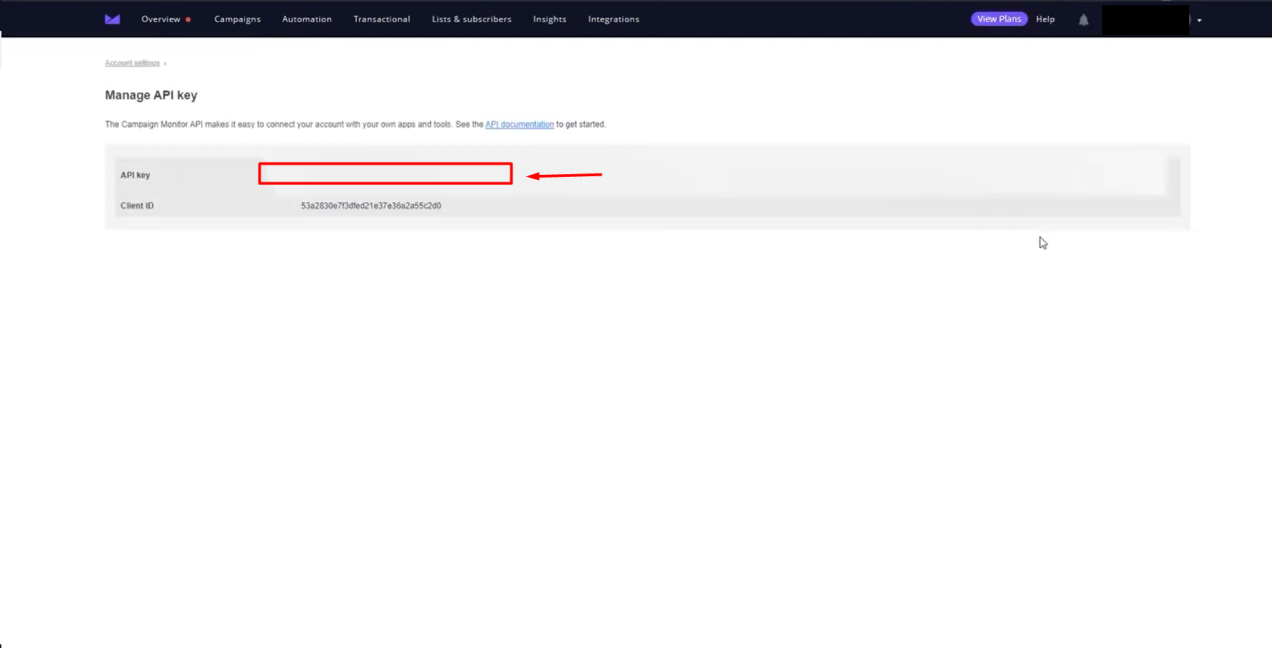
Task: Expand the account dropdown arrow
Action: point(1199,20)
